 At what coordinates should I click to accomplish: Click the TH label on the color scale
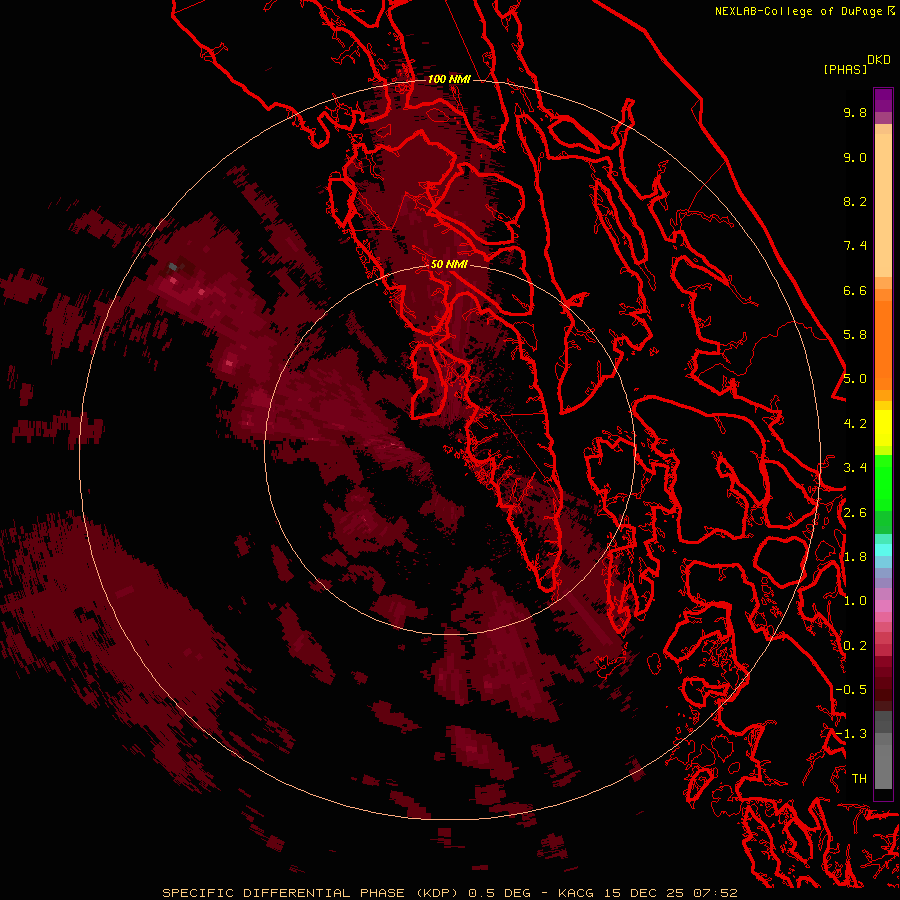coord(859,779)
